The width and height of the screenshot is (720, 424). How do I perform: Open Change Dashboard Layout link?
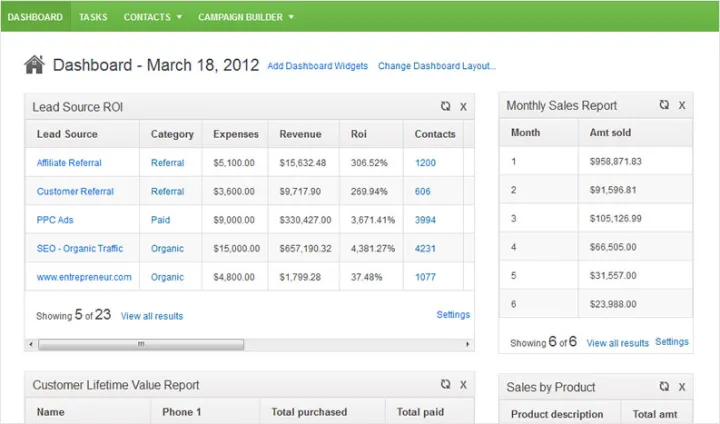pyautogui.click(x=436, y=66)
